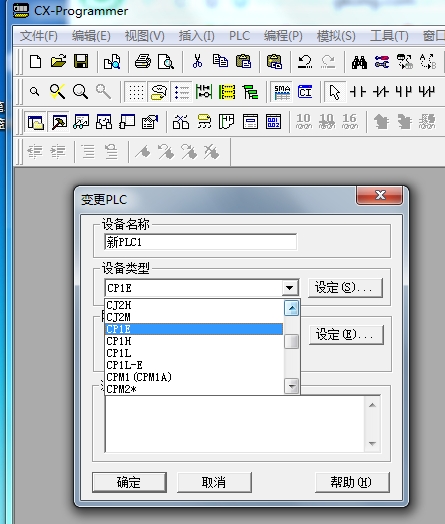Select highlighted CP1E list entry
445x524 pixels.
click(194, 329)
